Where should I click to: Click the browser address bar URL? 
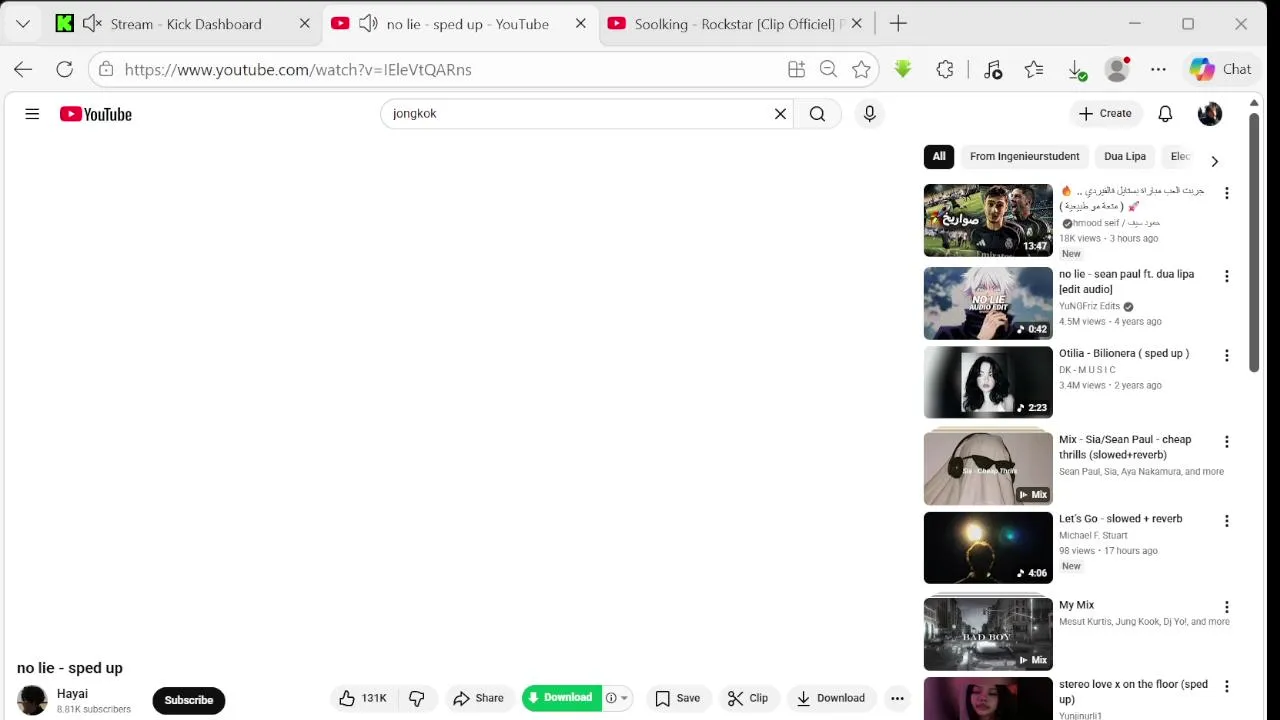pyautogui.click(x=298, y=69)
